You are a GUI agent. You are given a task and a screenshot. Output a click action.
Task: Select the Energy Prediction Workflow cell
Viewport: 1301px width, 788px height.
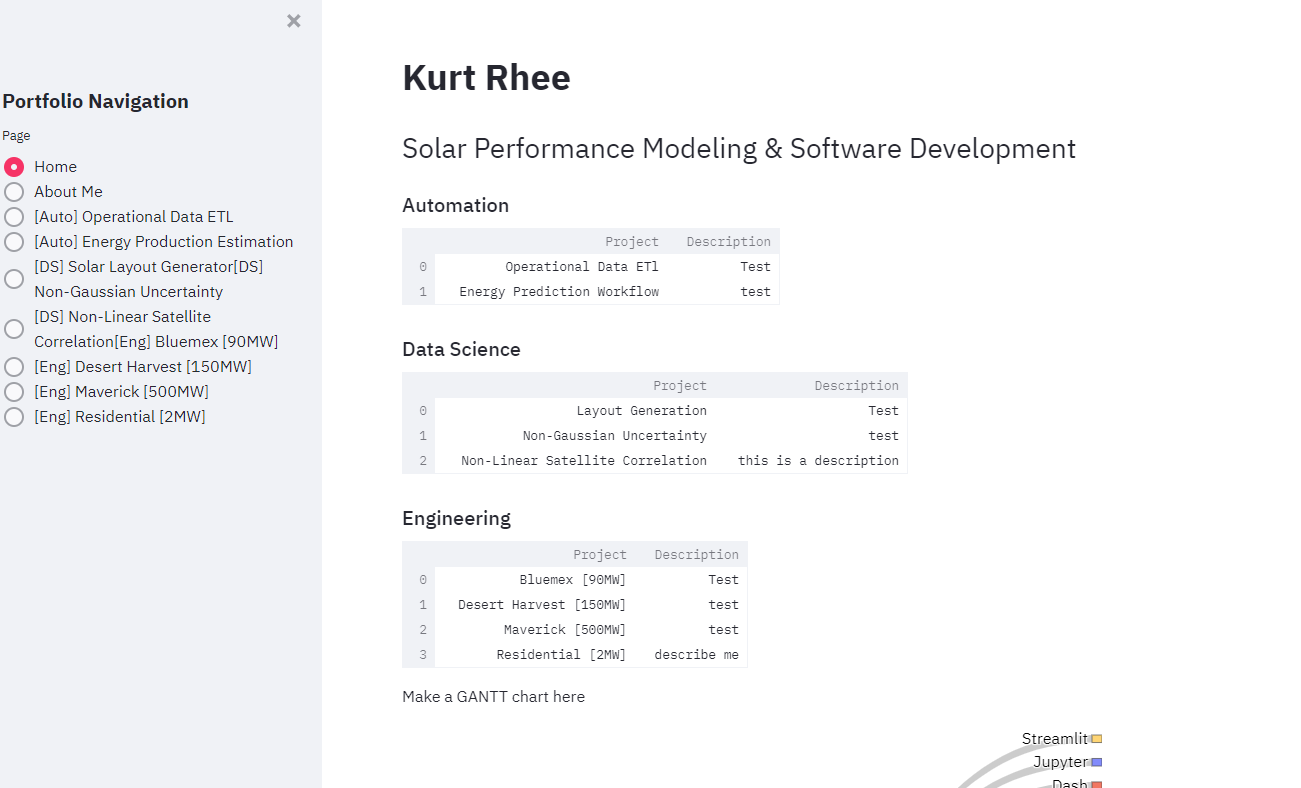[559, 291]
